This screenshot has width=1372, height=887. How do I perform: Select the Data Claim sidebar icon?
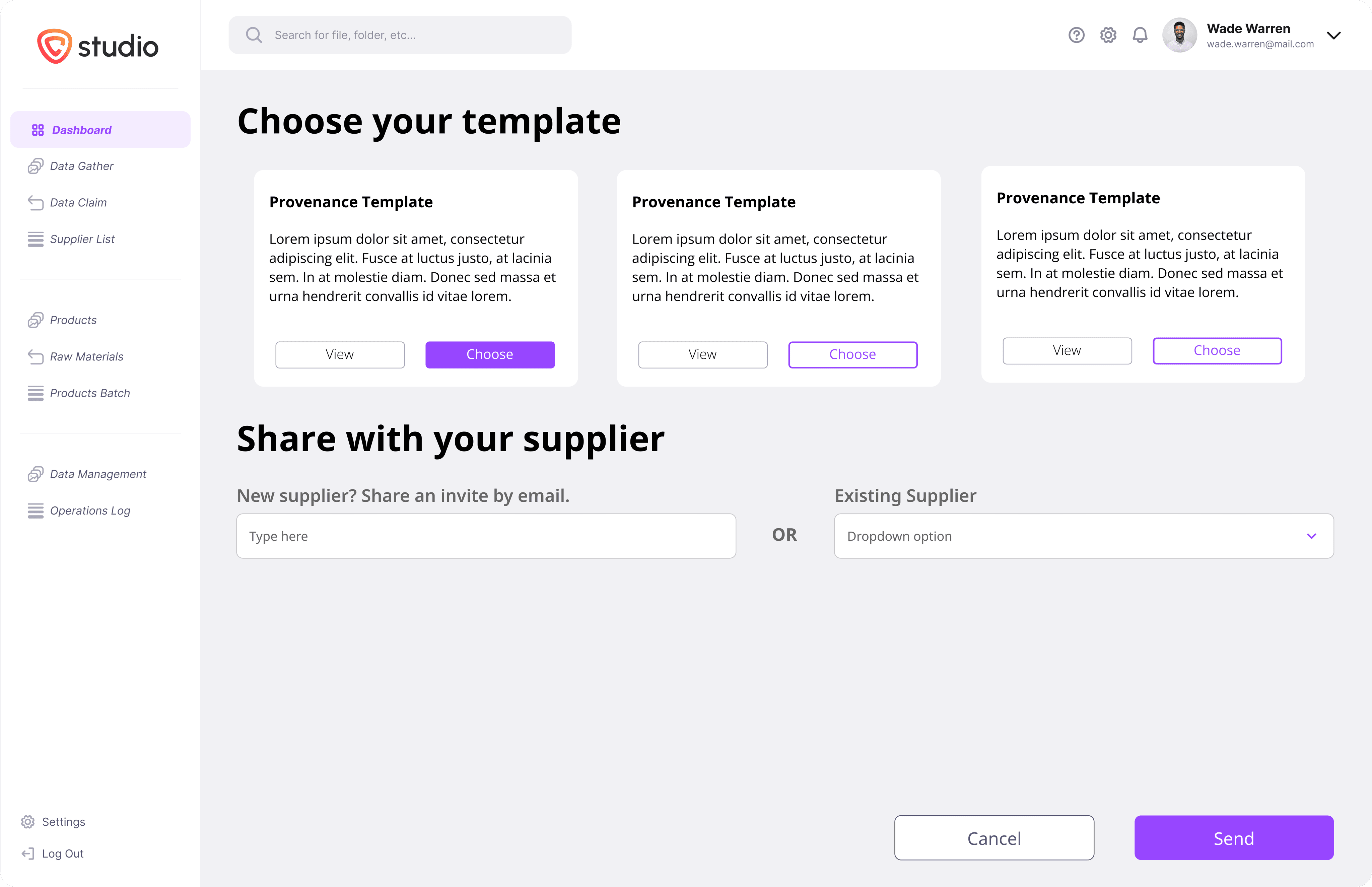[36, 202]
